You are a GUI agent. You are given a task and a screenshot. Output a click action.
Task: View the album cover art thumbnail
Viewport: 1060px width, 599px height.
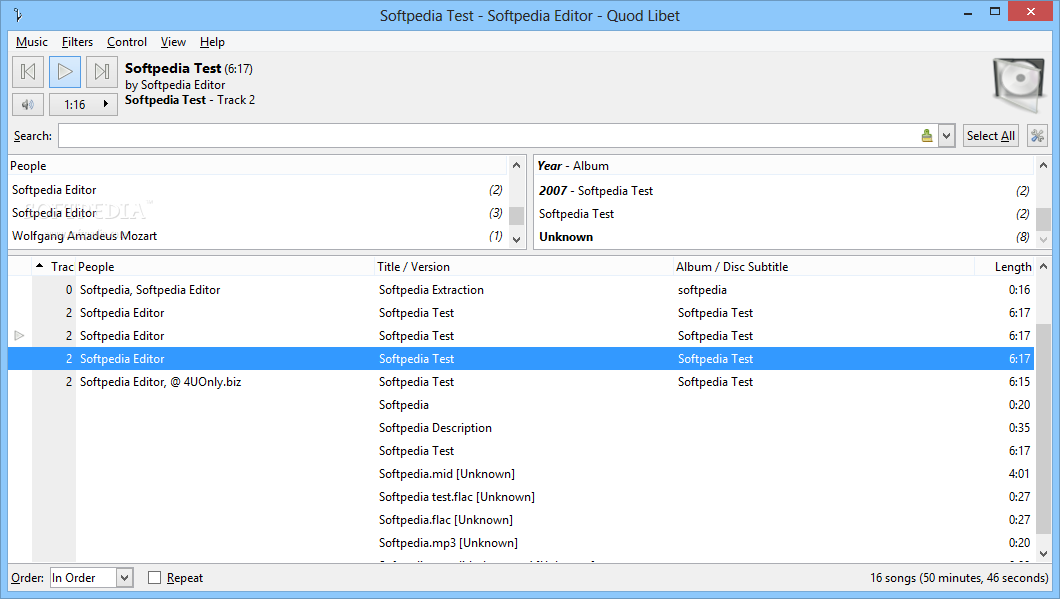(x=1019, y=85)
